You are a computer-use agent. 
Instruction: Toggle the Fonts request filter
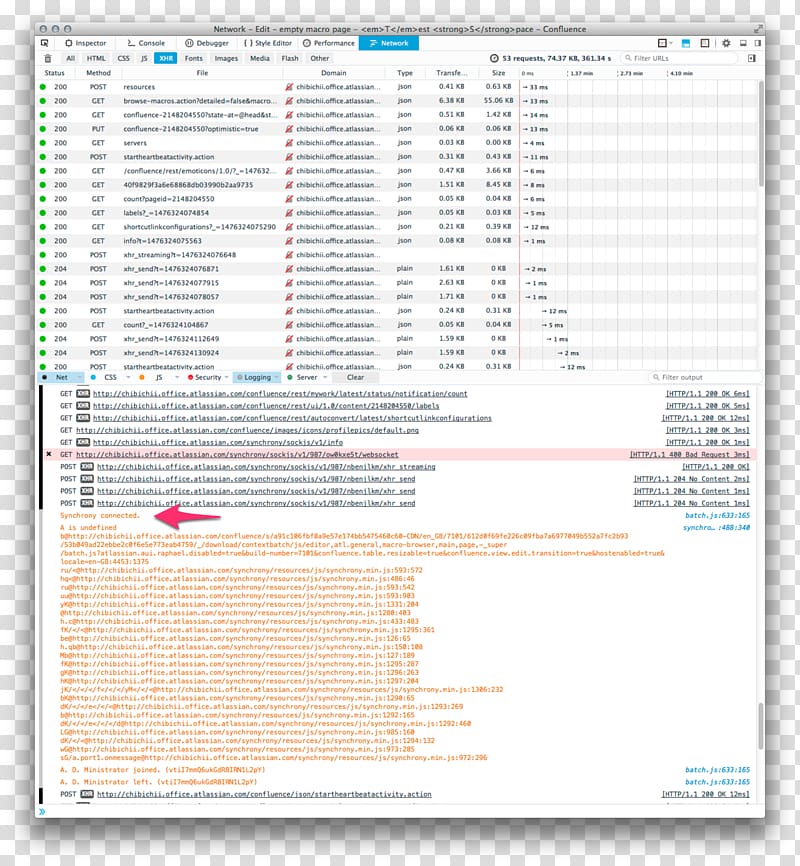(193, 58)
